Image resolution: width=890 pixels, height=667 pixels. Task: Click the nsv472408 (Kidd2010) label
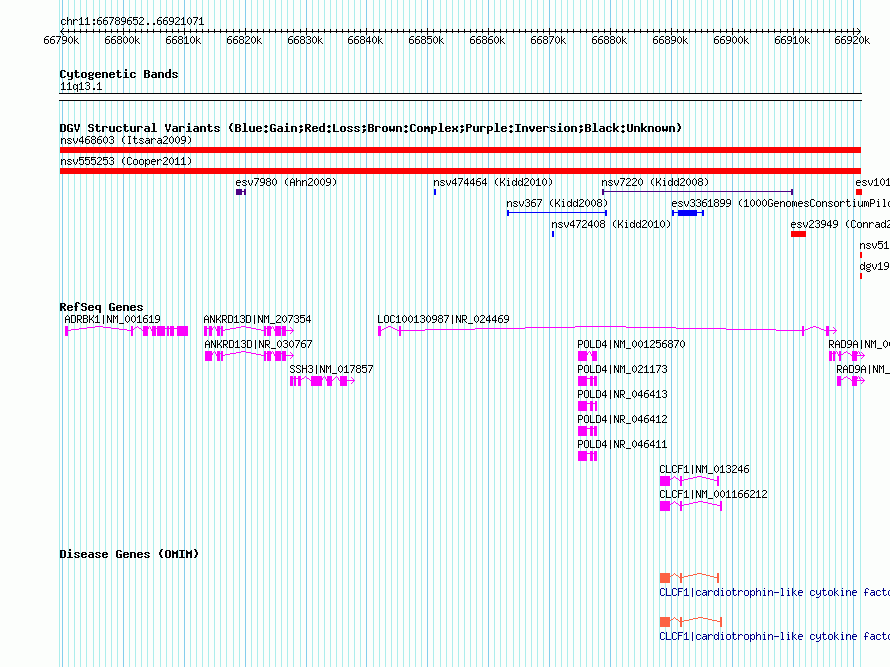coord(611,224)
